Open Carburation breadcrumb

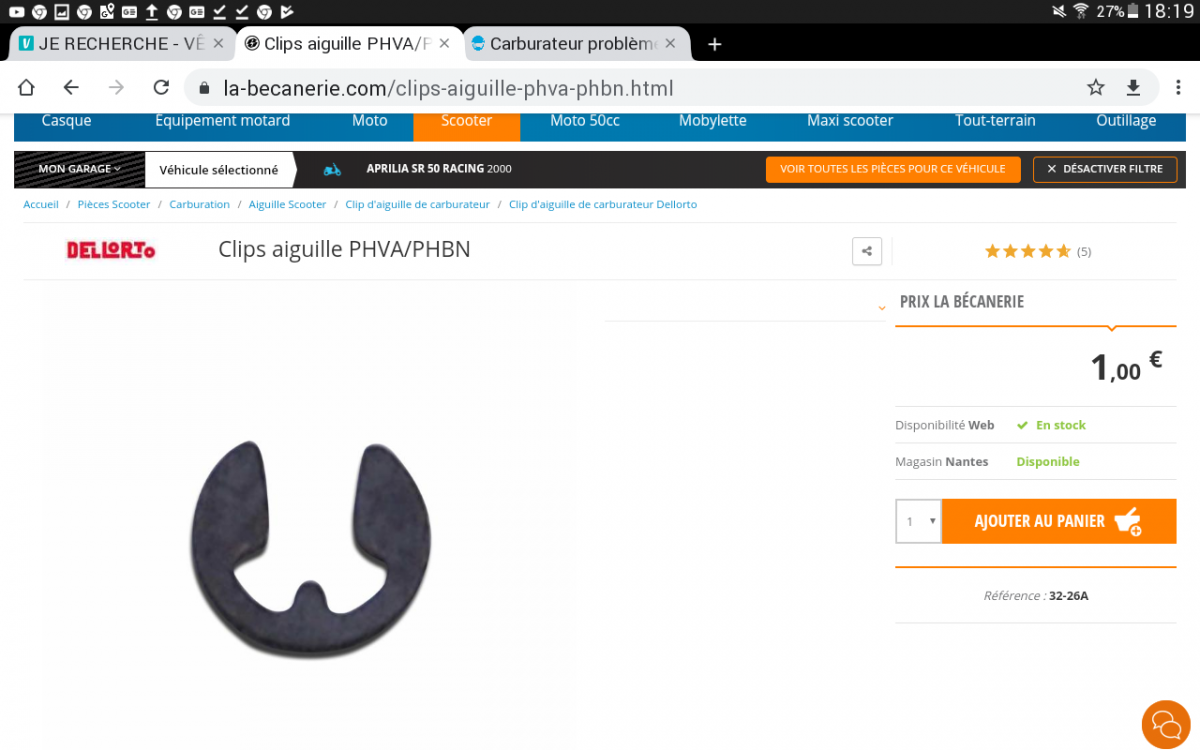[x=199, y=204]
